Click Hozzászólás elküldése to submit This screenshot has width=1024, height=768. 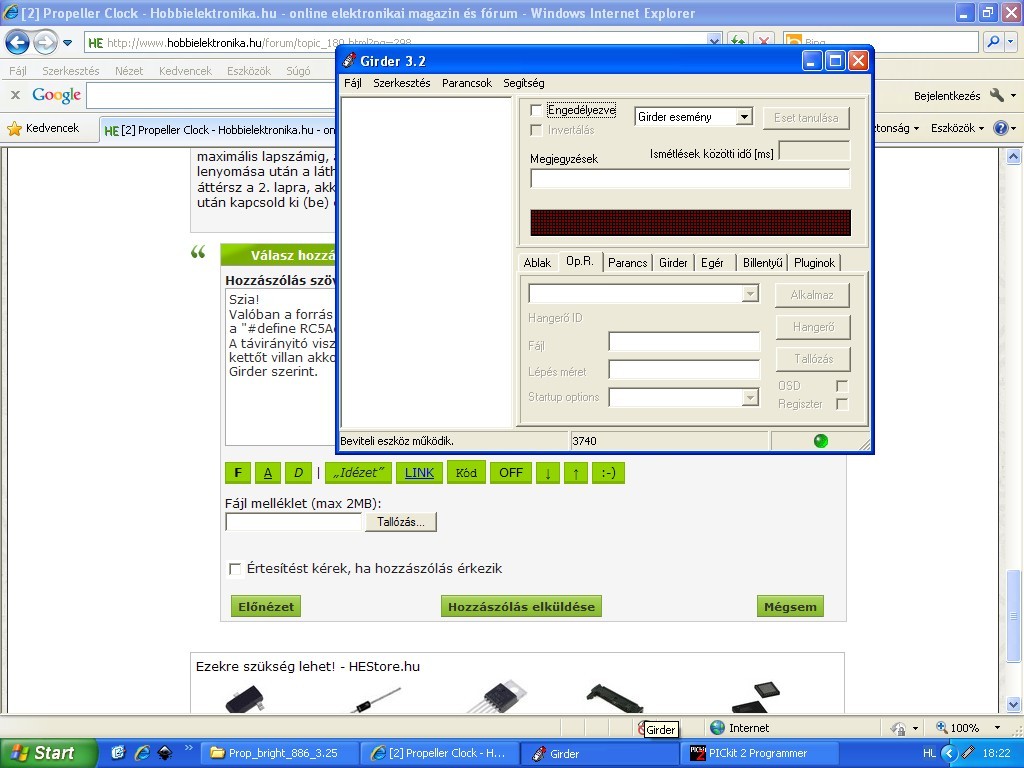click(521, 607)
